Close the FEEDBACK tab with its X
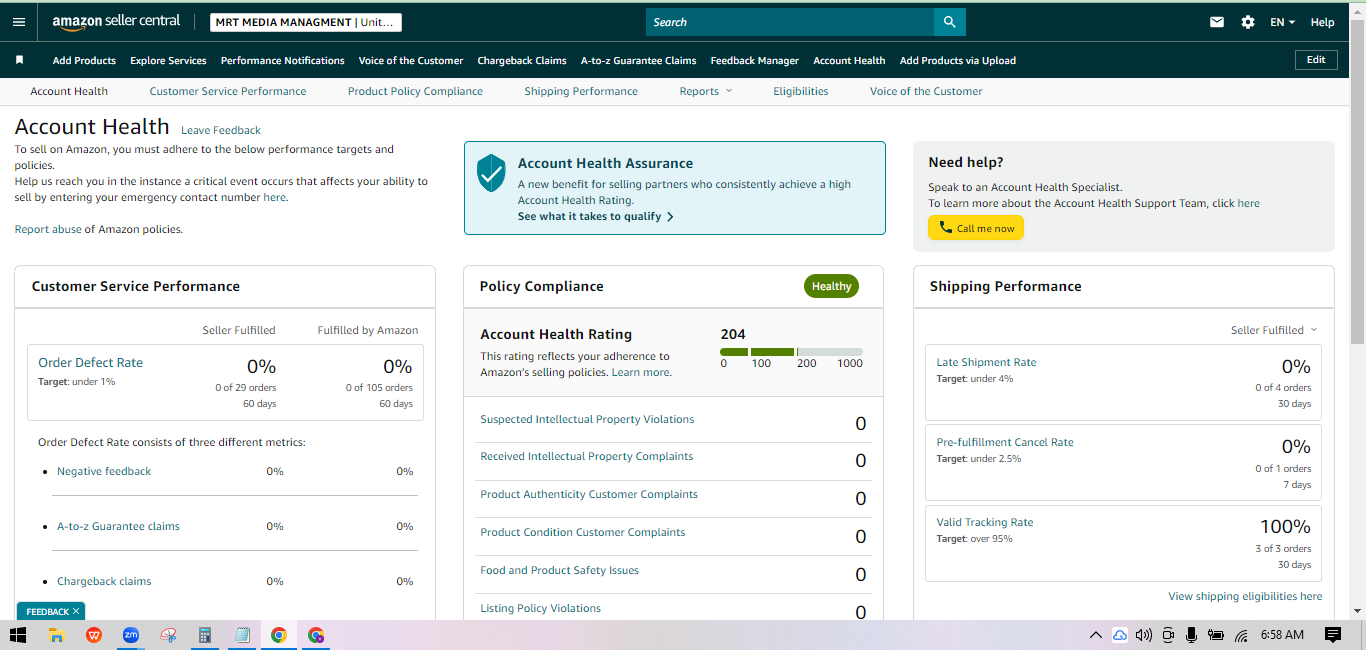This screenshot has width=1366, height=650. tap(75, 611)
